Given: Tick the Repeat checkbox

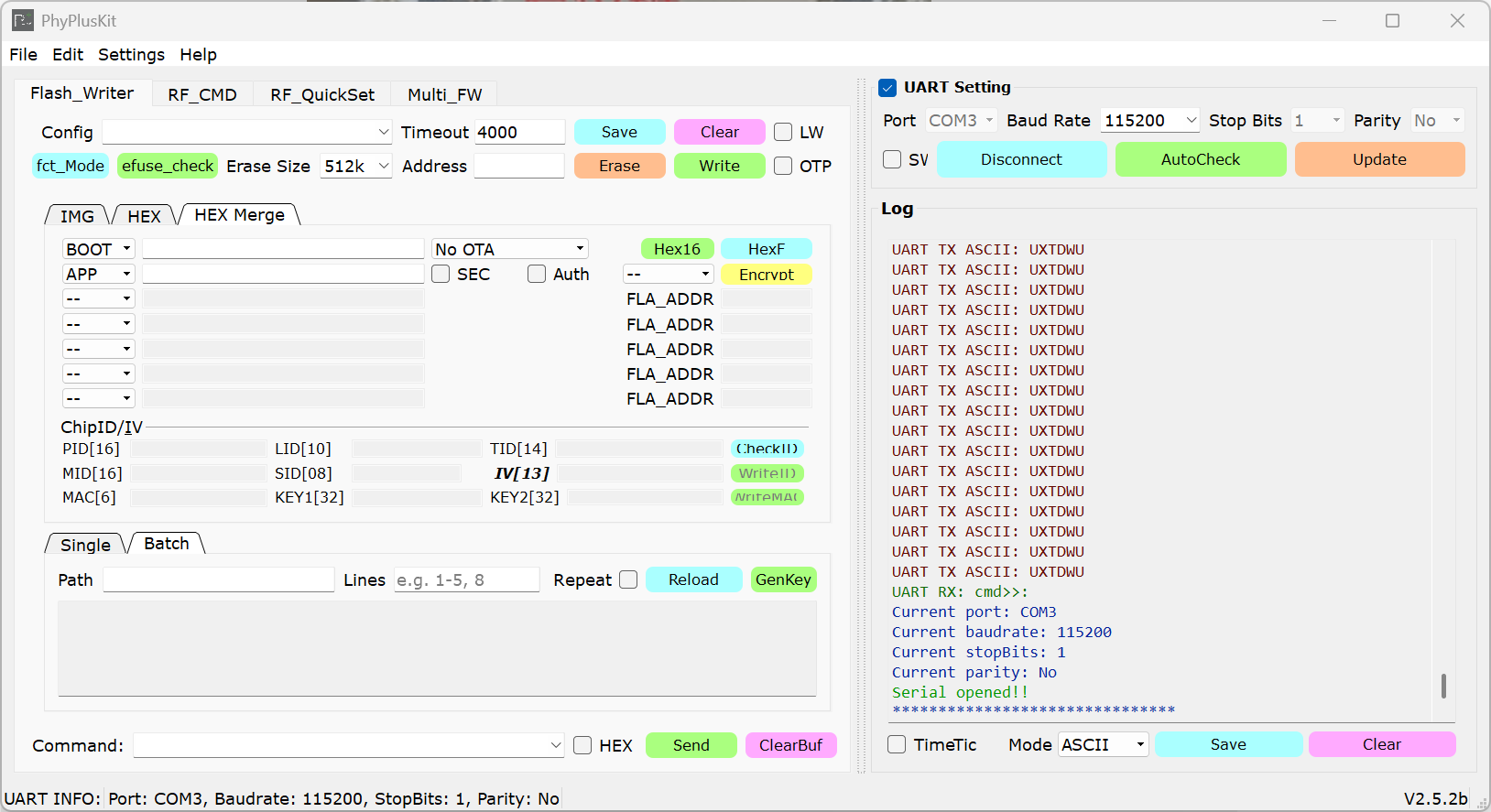Looking at the screenshot, I should pos(628,579).
